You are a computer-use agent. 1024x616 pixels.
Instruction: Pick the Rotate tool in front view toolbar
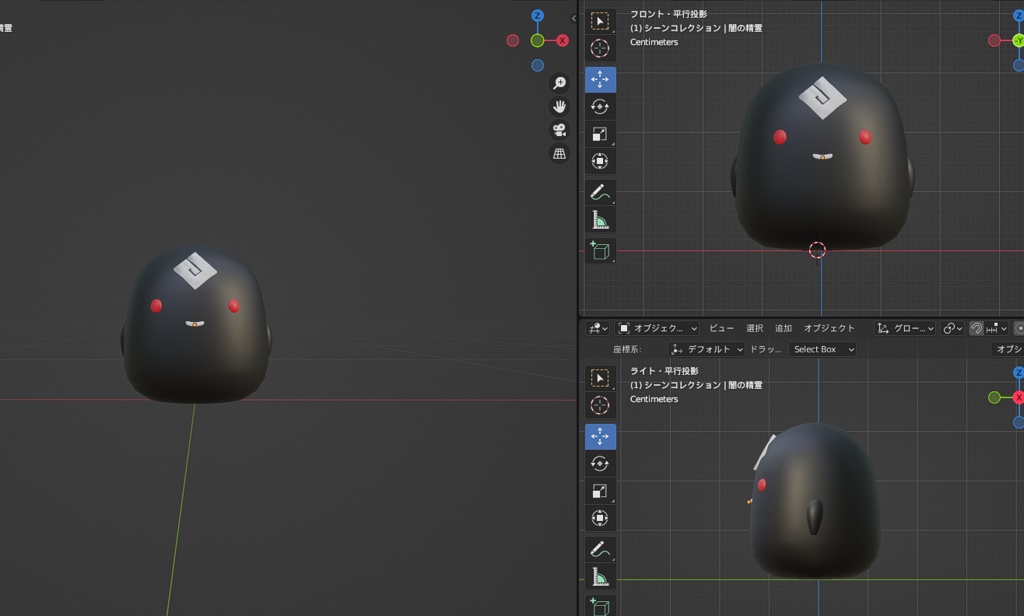pyautogui.click(x=600, y=106)
